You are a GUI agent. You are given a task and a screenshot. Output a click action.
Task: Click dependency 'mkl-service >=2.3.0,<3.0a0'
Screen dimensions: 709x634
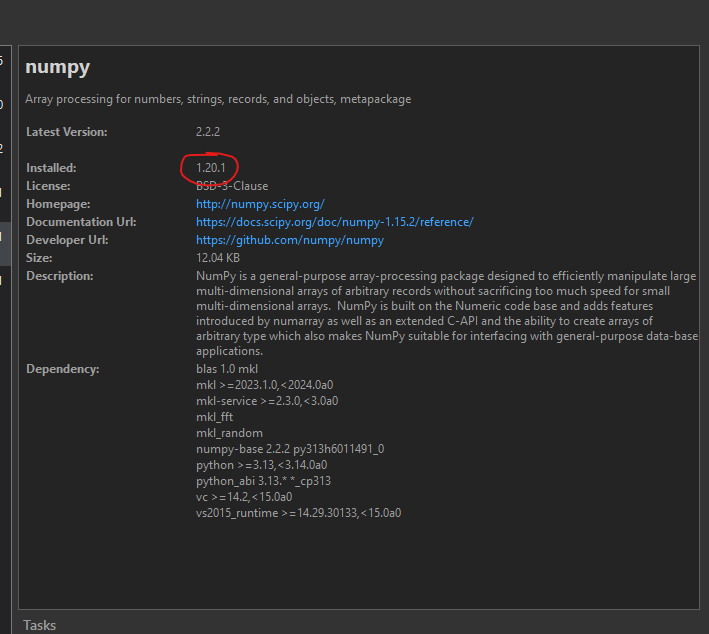click(267, 401)
